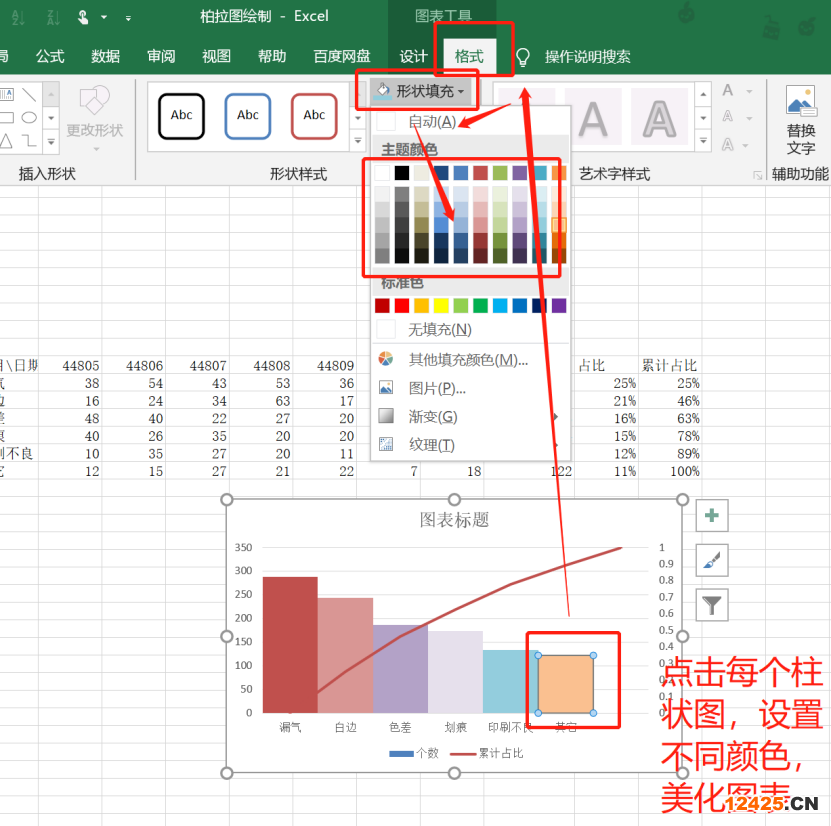Expand the 渐变(G) gradient submenu
Viewport: 831px width, 826px height.
tap(433, 416)
